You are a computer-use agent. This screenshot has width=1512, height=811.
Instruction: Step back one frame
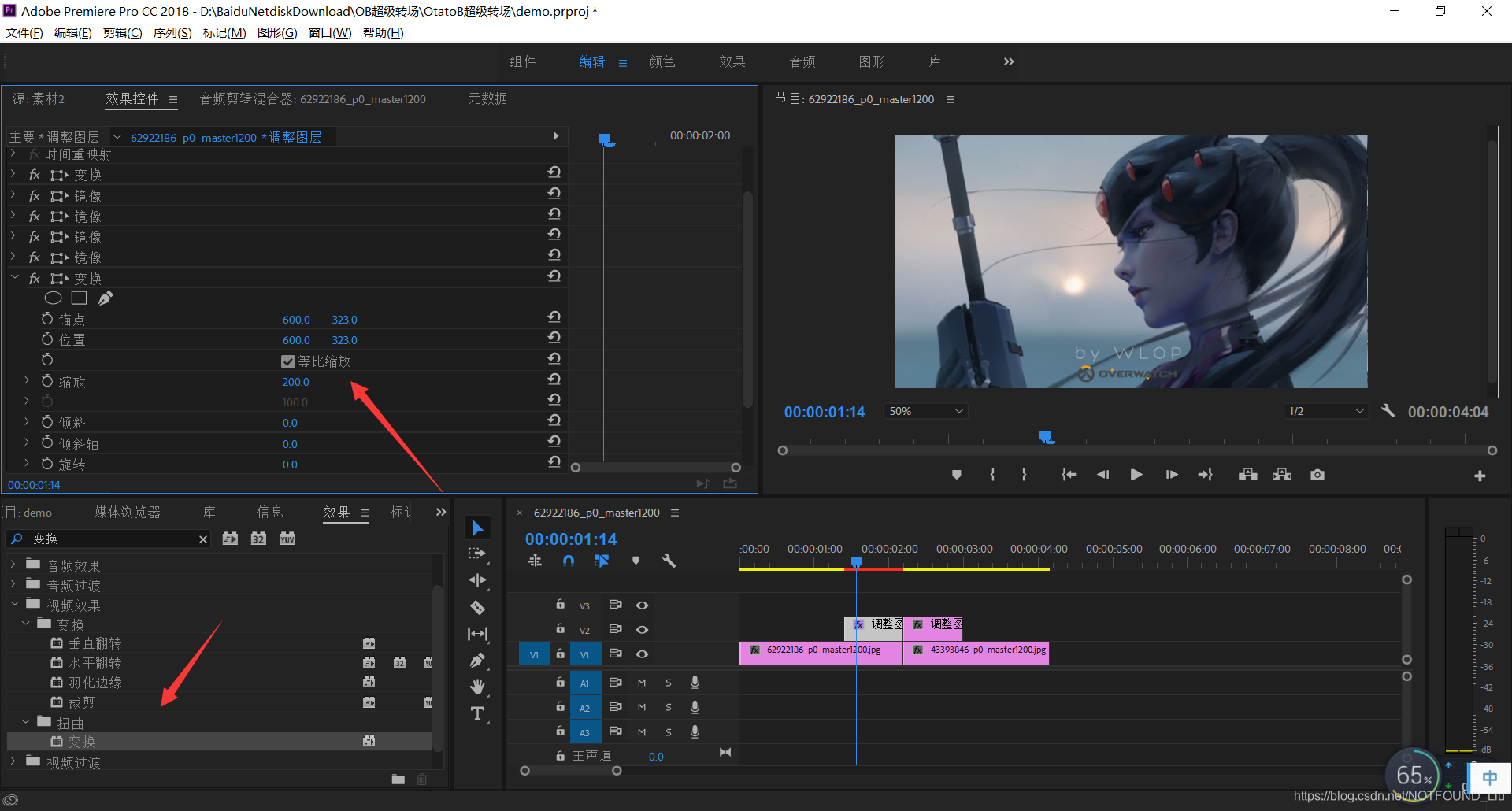point(1102,475)
